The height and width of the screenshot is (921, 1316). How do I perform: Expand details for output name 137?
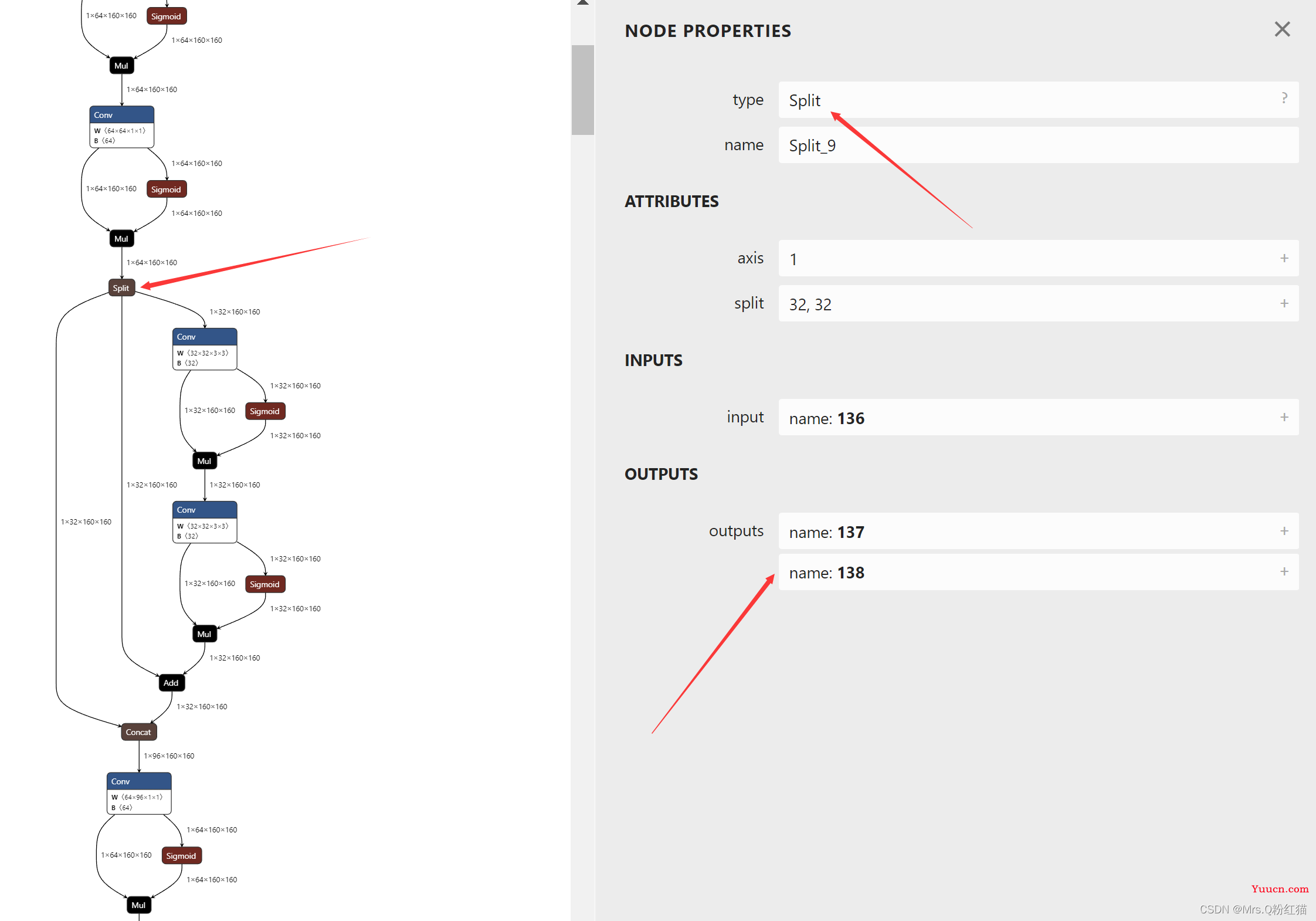(1284, 531)
